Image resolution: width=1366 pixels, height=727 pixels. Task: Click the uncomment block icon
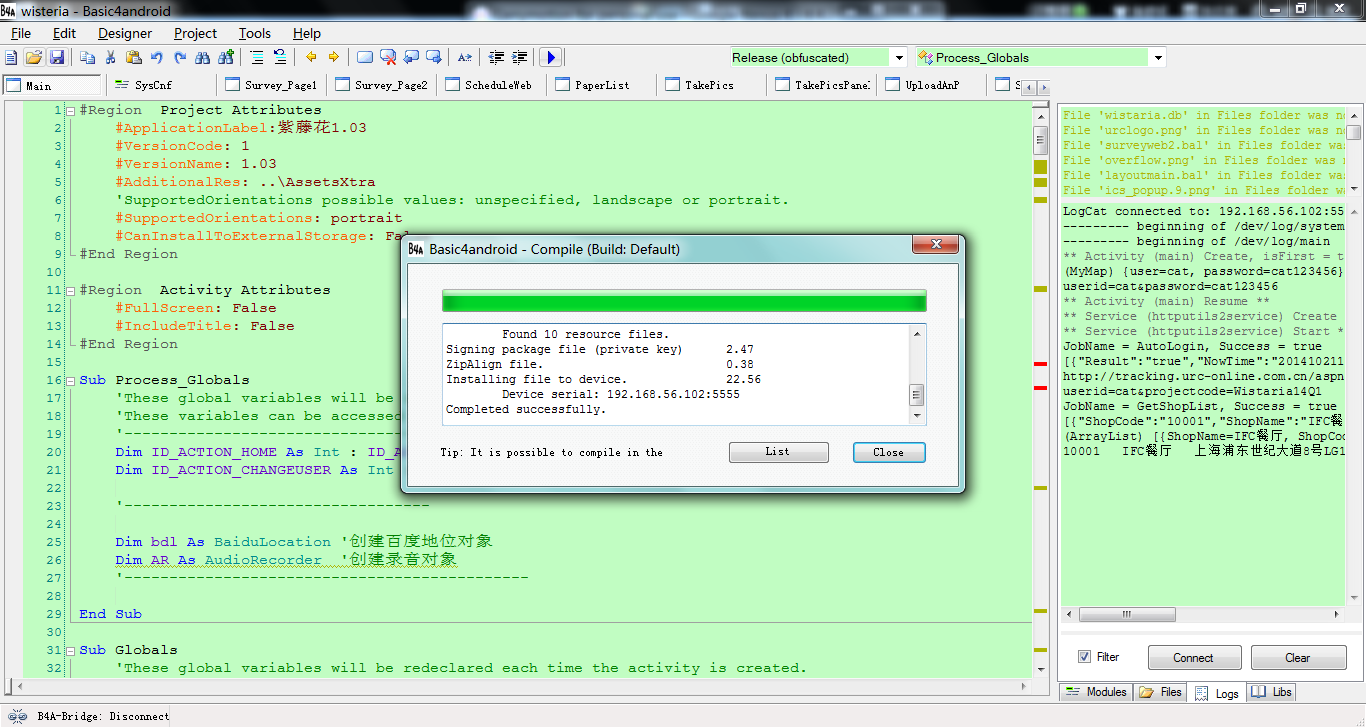point(280,57)
